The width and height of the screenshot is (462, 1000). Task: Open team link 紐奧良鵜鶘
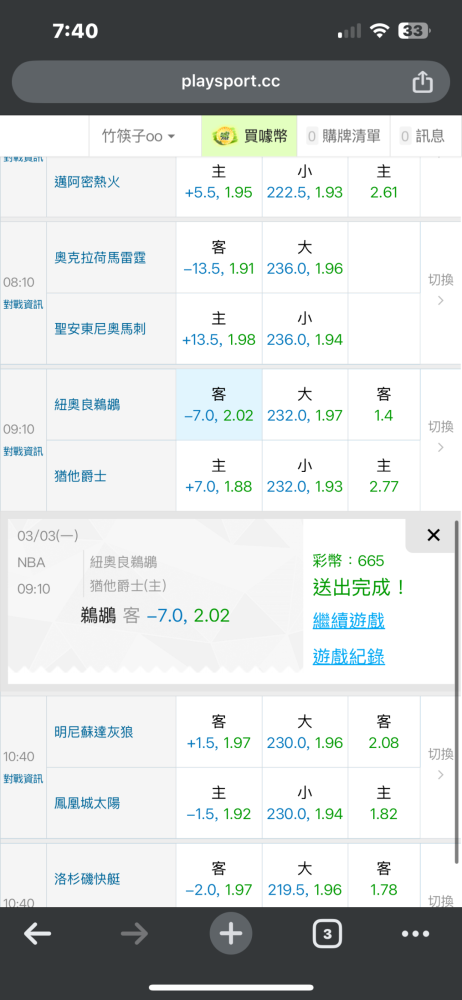coord(87,404)
